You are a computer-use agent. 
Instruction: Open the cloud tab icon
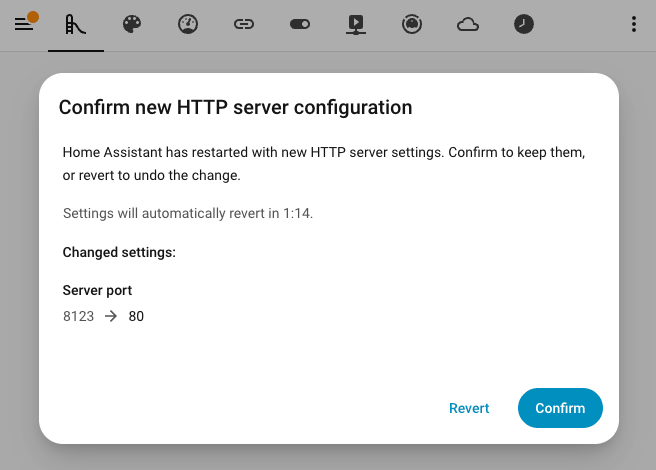(468, 24)
